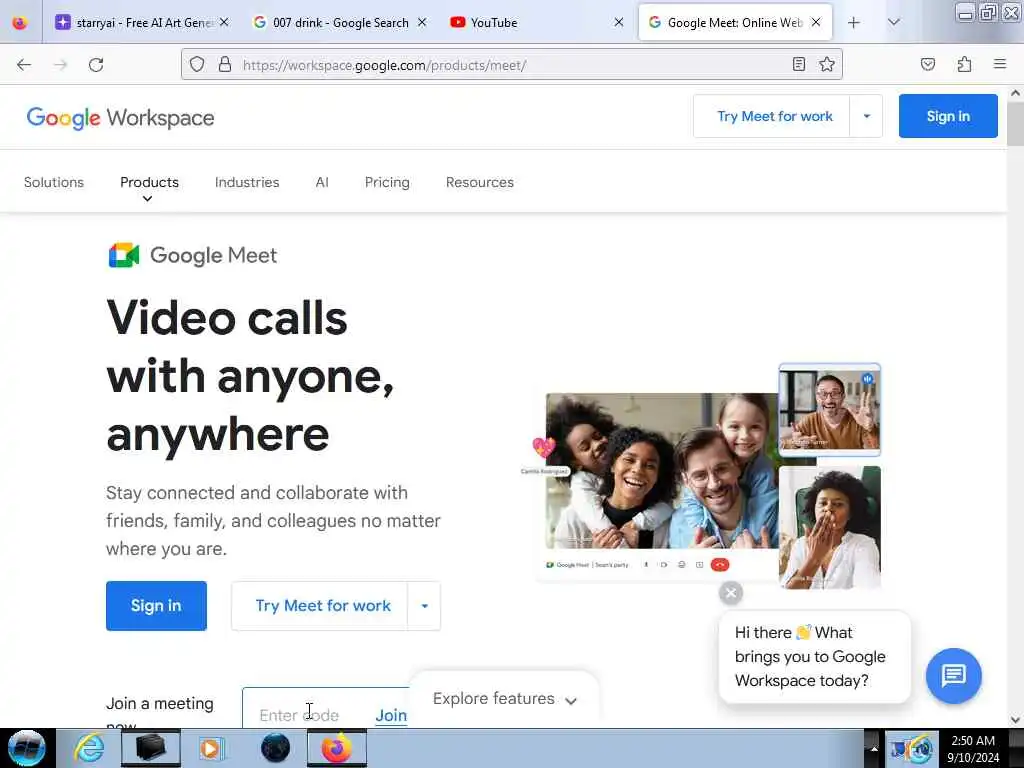Open the Resources menu

480,182
